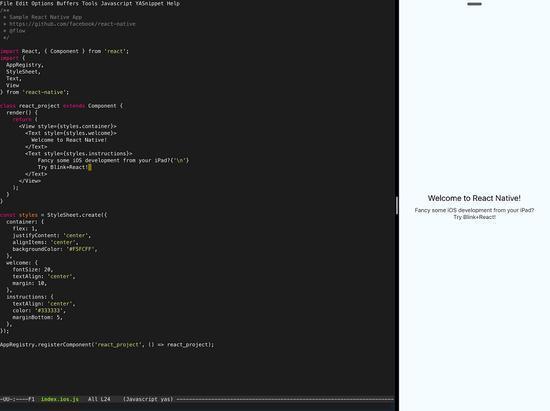Screen dimensions: 550x411
Task: Click the '<View style={styles.container}>' line
Action: pos(68,126)
